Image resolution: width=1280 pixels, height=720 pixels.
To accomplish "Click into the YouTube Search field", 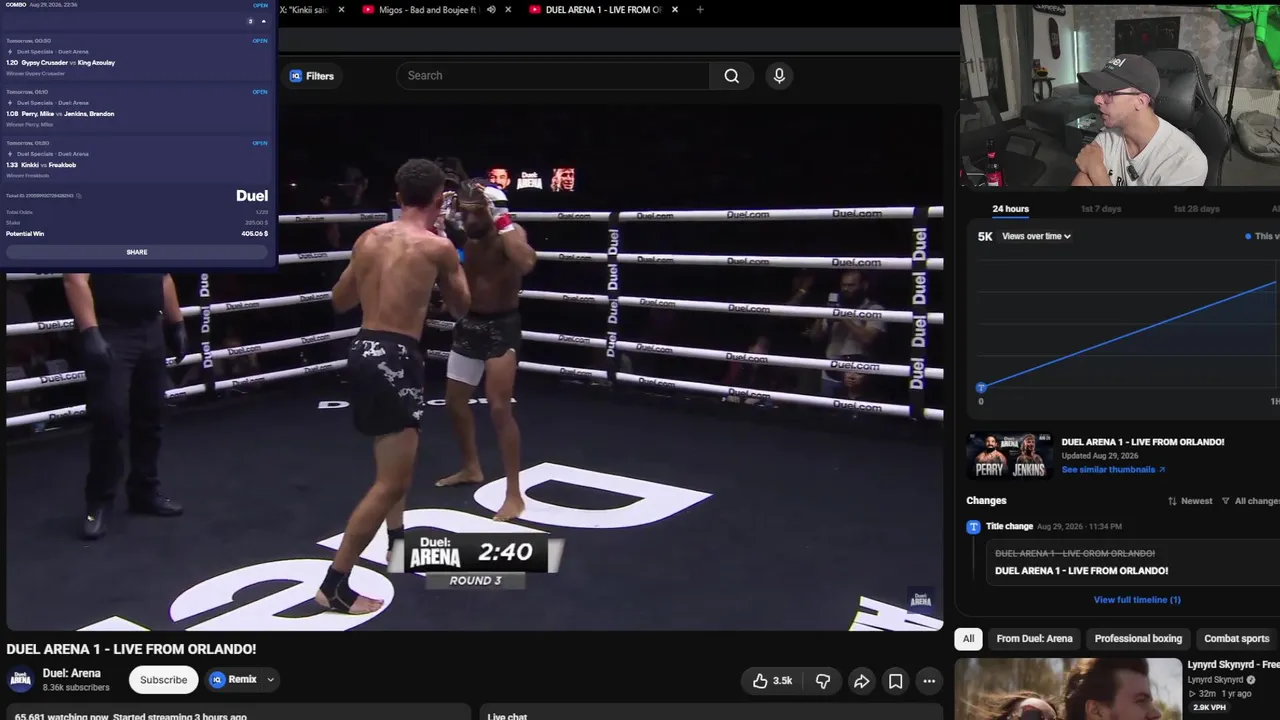I will pos(553,76).
